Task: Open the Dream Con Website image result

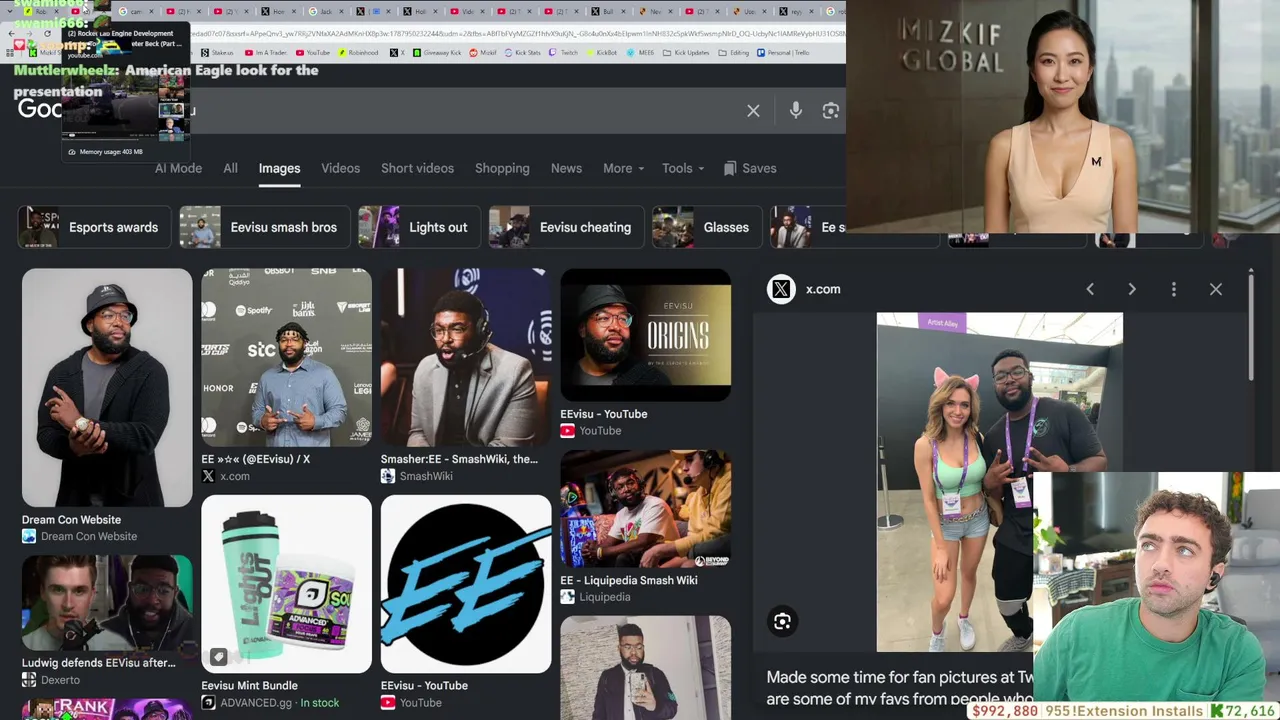Action: tap(107, 387)
